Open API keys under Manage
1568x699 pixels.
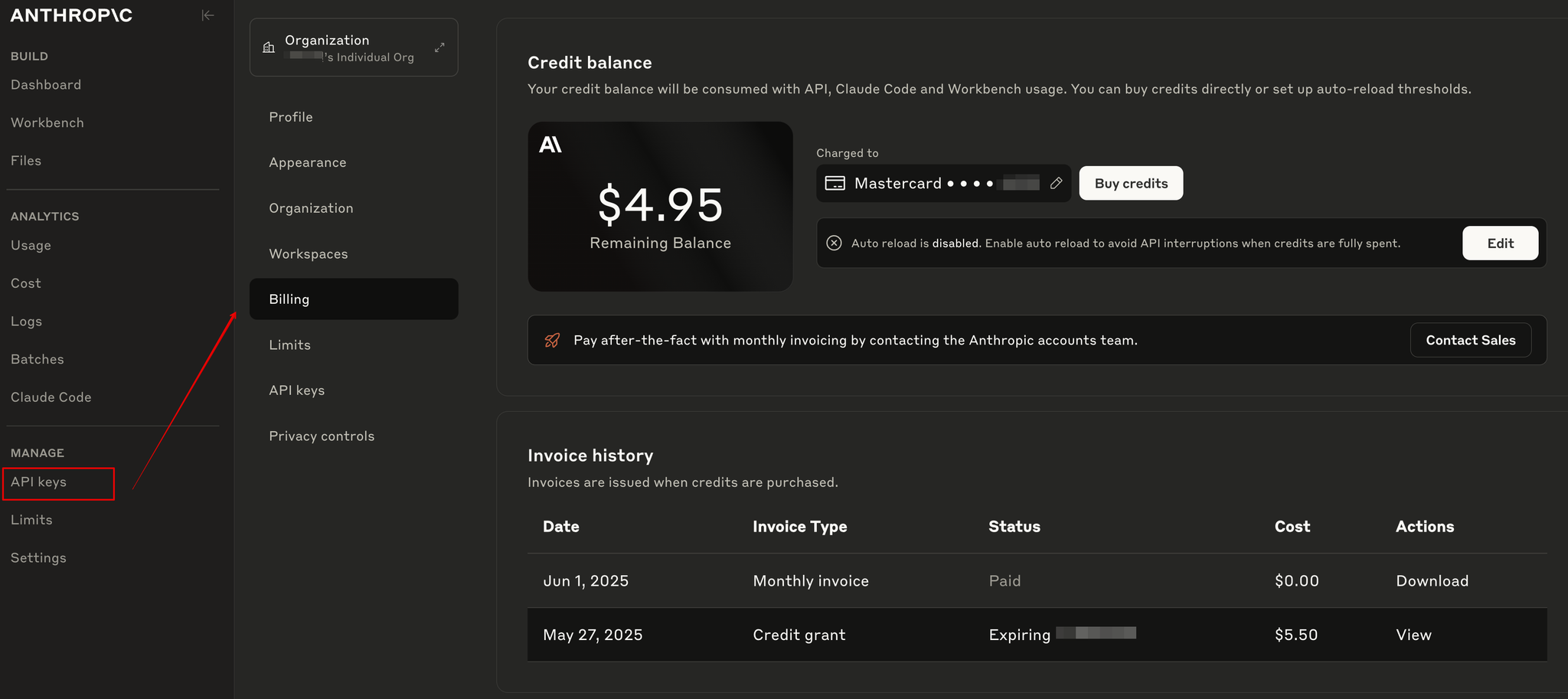click(39, 482)
